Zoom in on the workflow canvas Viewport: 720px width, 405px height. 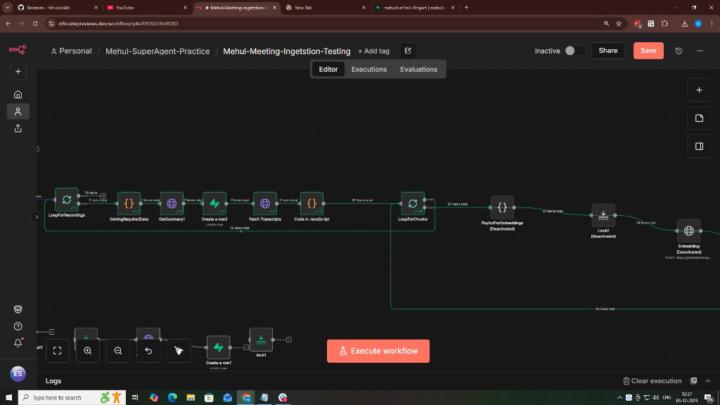click(88, 351)
